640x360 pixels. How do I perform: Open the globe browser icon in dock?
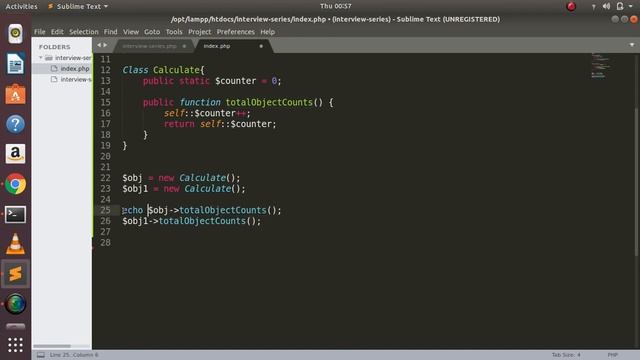click(x=16, y=304)
